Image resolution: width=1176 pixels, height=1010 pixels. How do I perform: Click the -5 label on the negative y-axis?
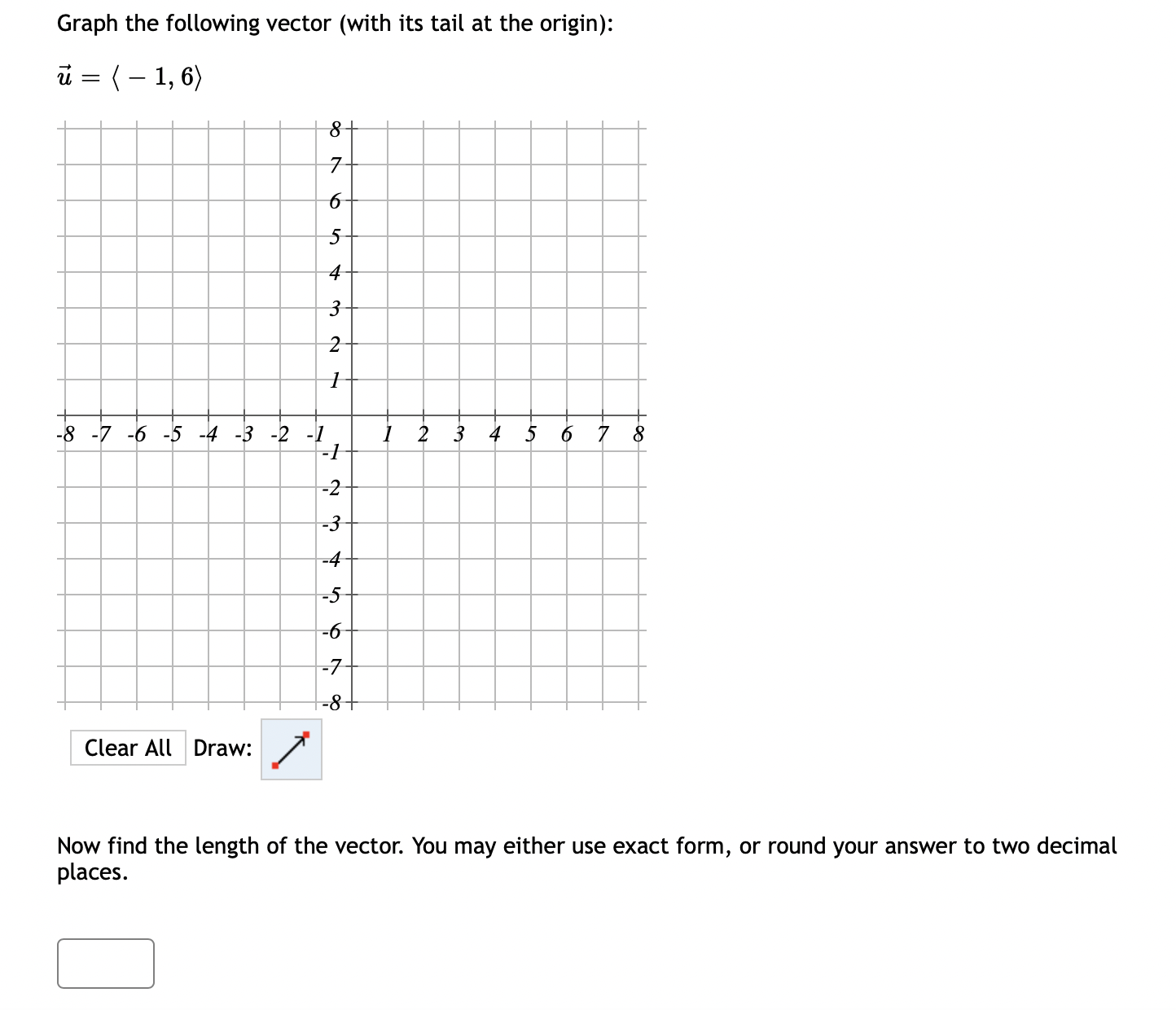(331, 593)
